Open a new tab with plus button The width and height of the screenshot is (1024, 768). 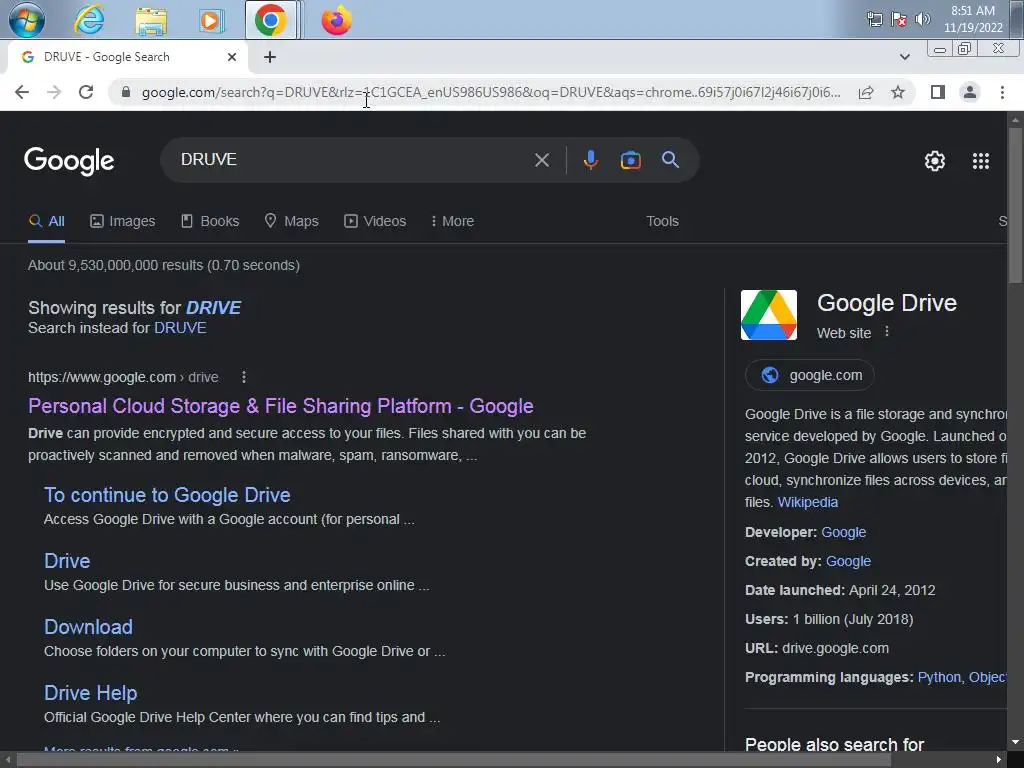point(270,57)
